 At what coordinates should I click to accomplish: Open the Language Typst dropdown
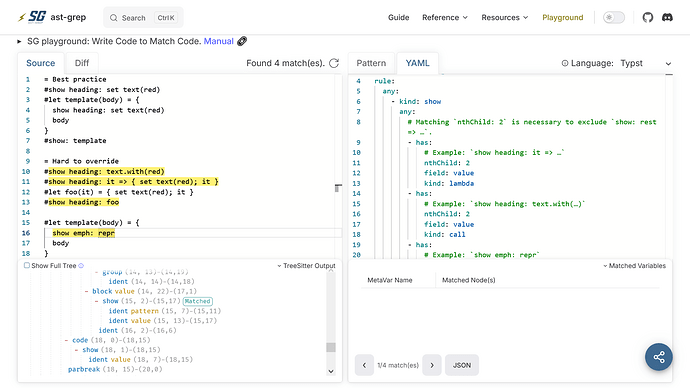(646, 63)
